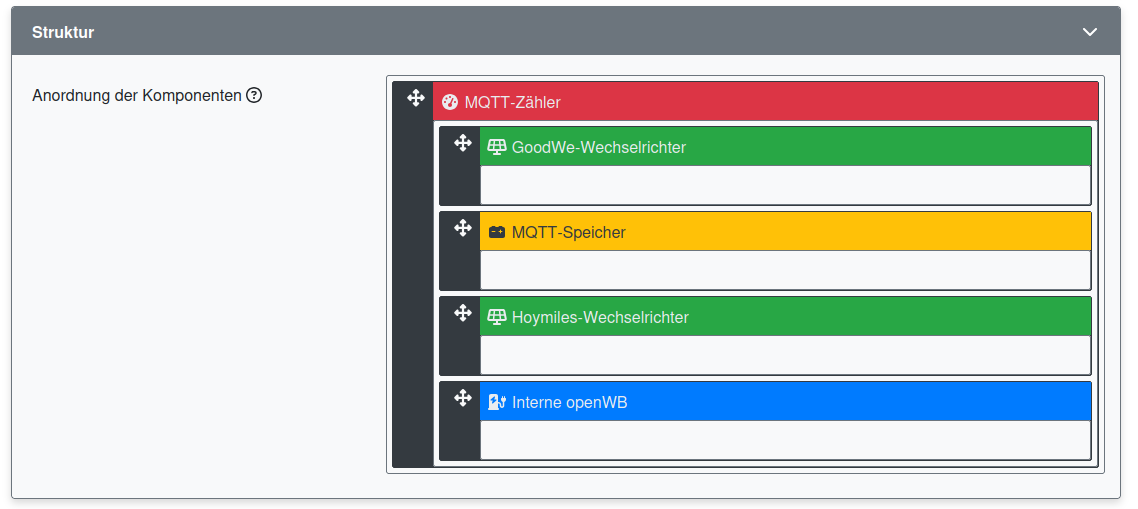This screenshot has height=509, width=1138.
Task: Select the MQTT-Speicher label
Action: (568, 232)
